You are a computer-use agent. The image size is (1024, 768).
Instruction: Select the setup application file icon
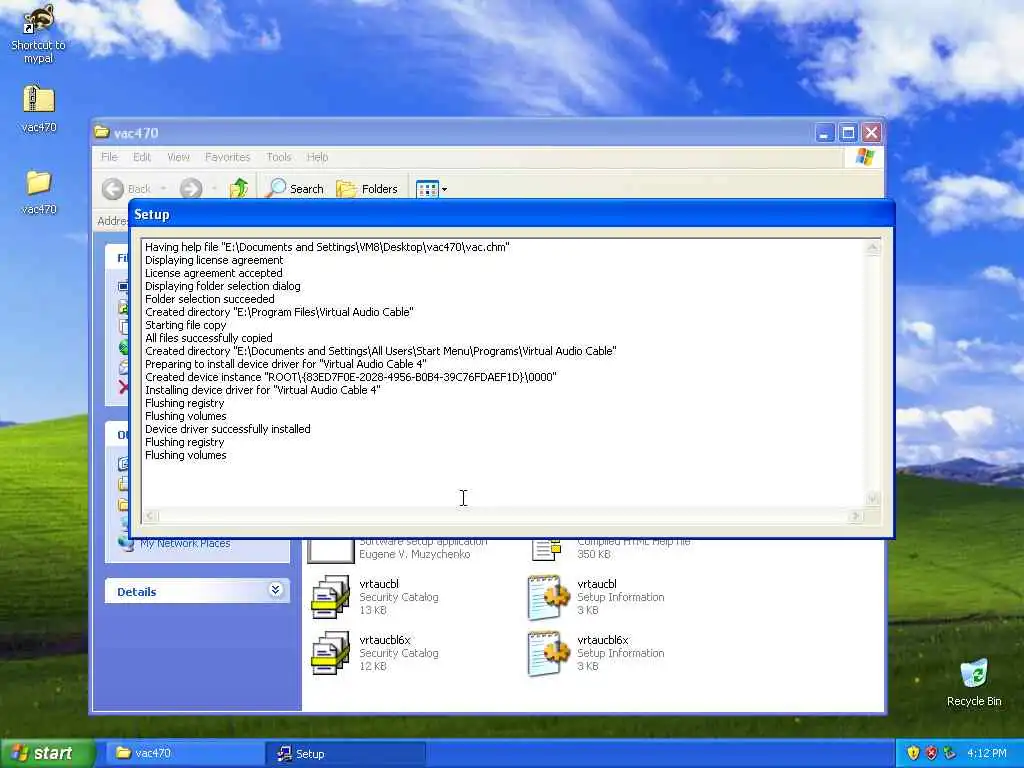pos(330,551)
